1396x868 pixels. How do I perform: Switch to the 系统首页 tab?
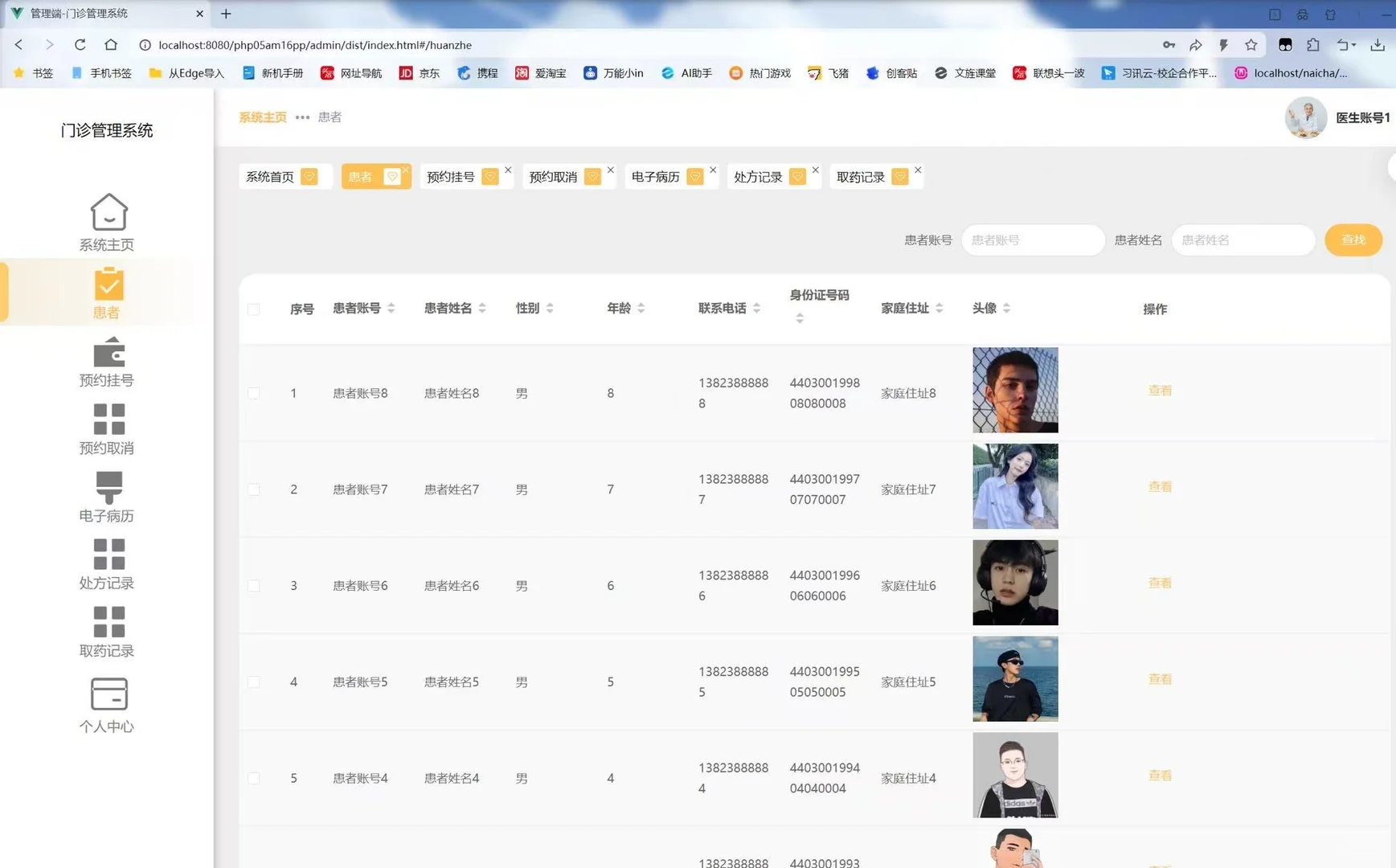point(269,176)
